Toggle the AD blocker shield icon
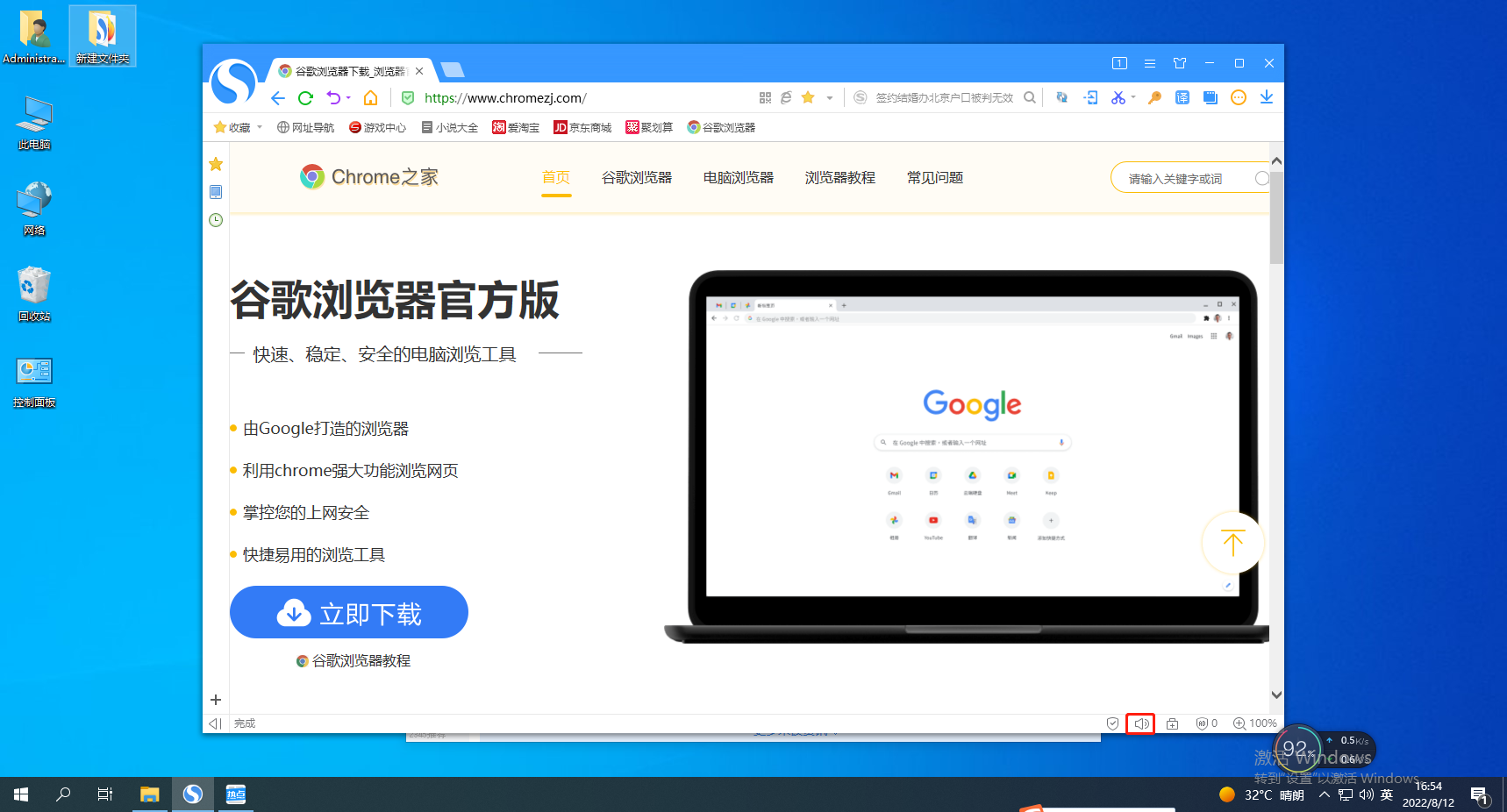This screenshot has width=1507, height=812. [x=1207, y=723]
